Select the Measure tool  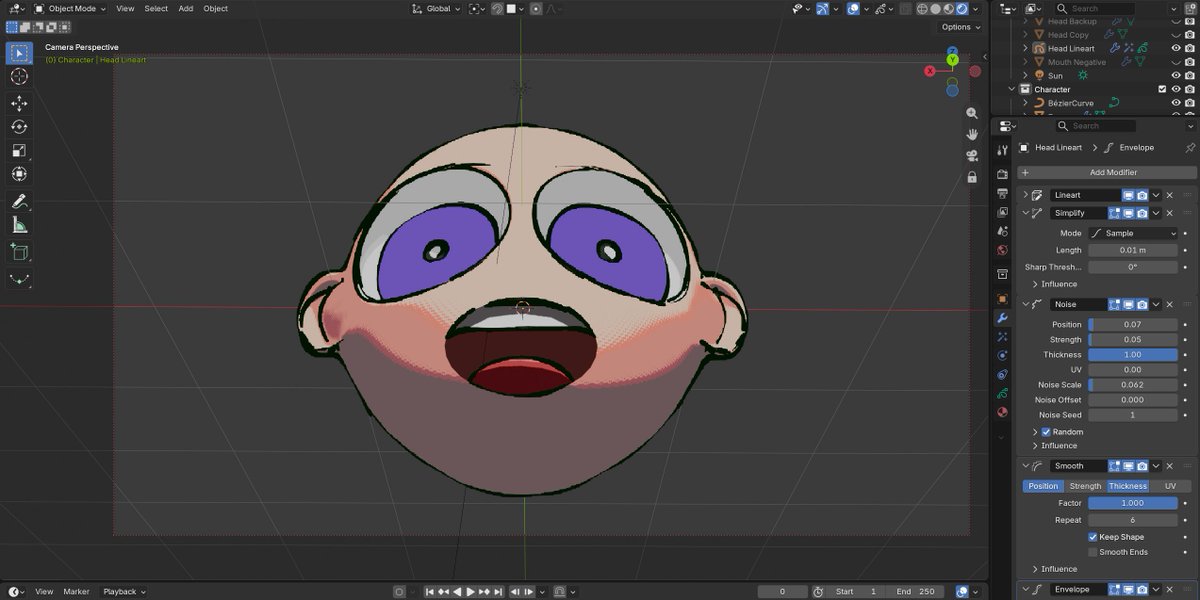pyautogui.click(x=19, y=225)
